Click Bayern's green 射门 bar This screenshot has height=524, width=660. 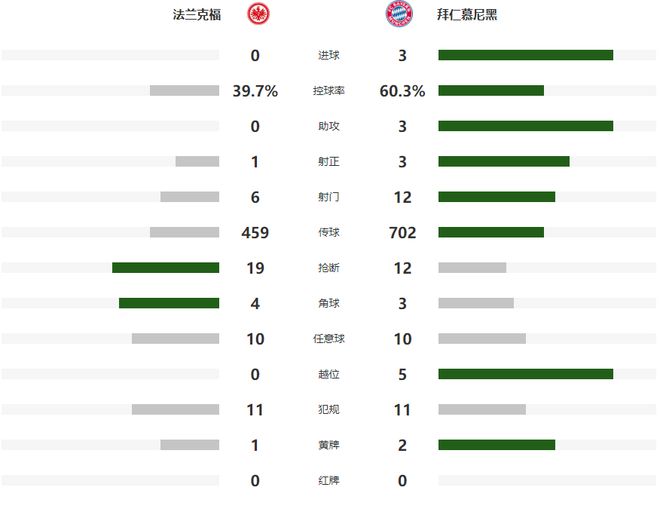click(496, 197)
